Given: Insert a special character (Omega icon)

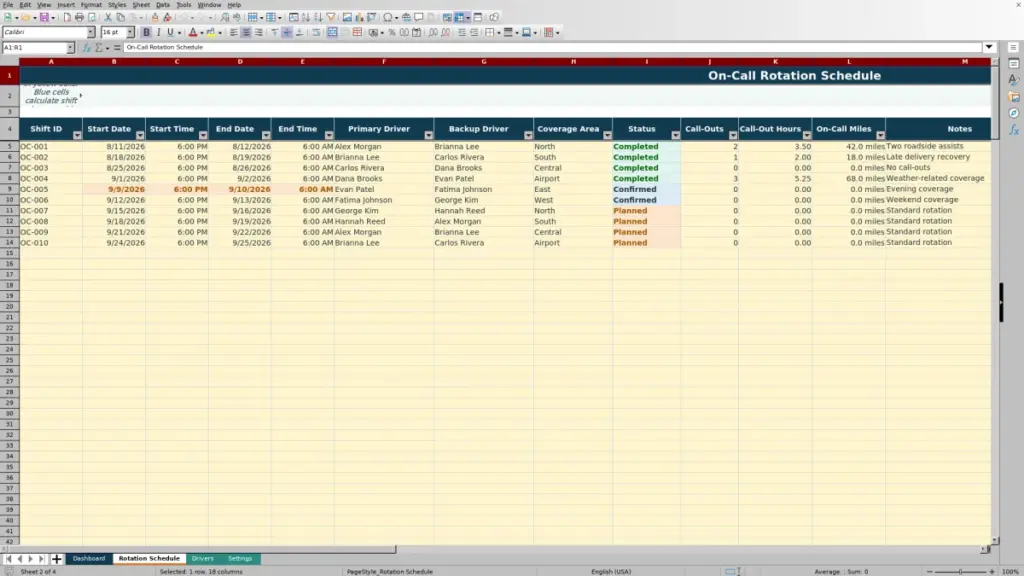Looking at the screenshot, I should [x=388, y=18].
